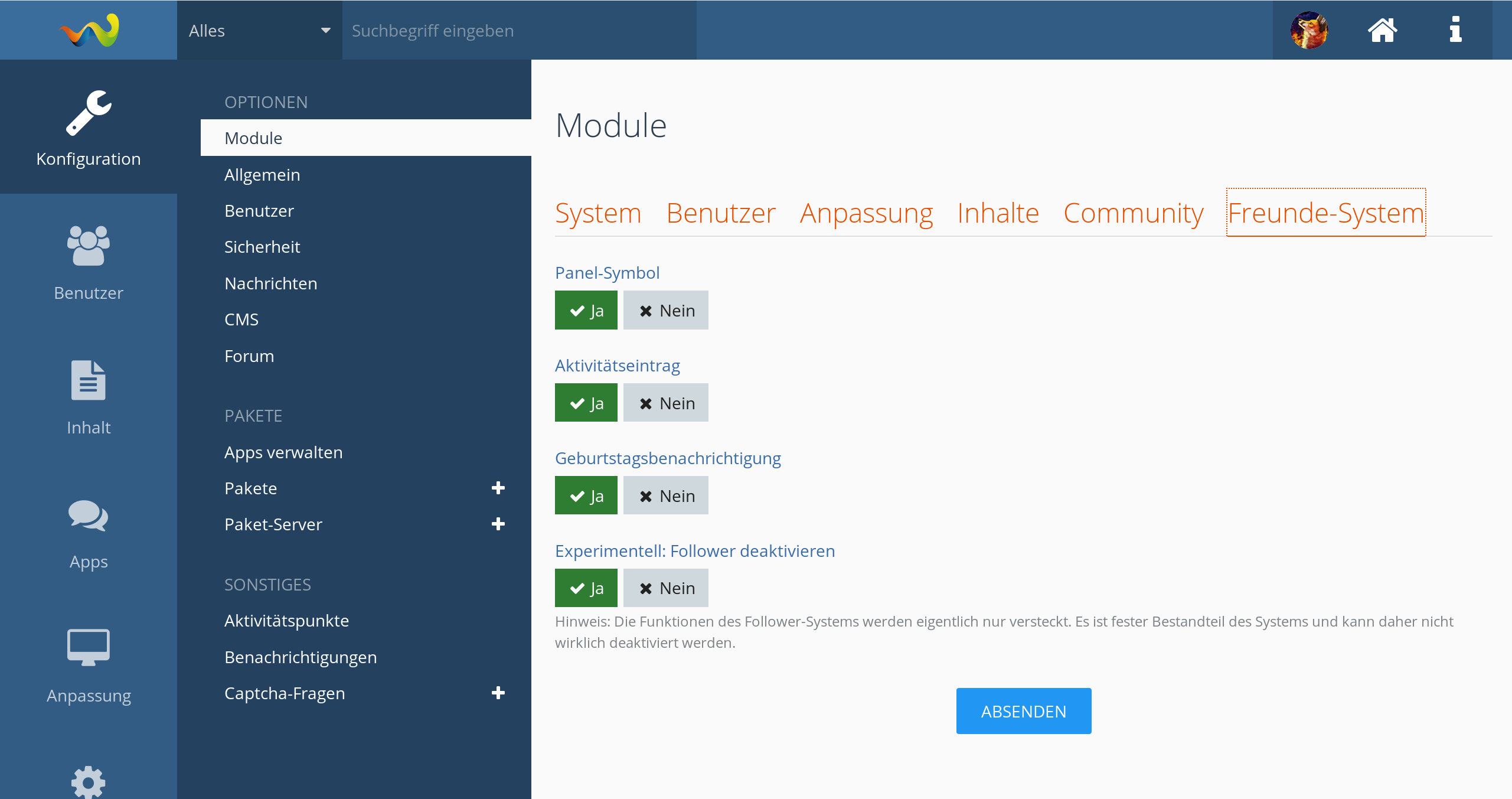Select the Konfiguration wrench icon
Screen dimensions: 1512x799
pyautogui.click(x=89, y=113)
